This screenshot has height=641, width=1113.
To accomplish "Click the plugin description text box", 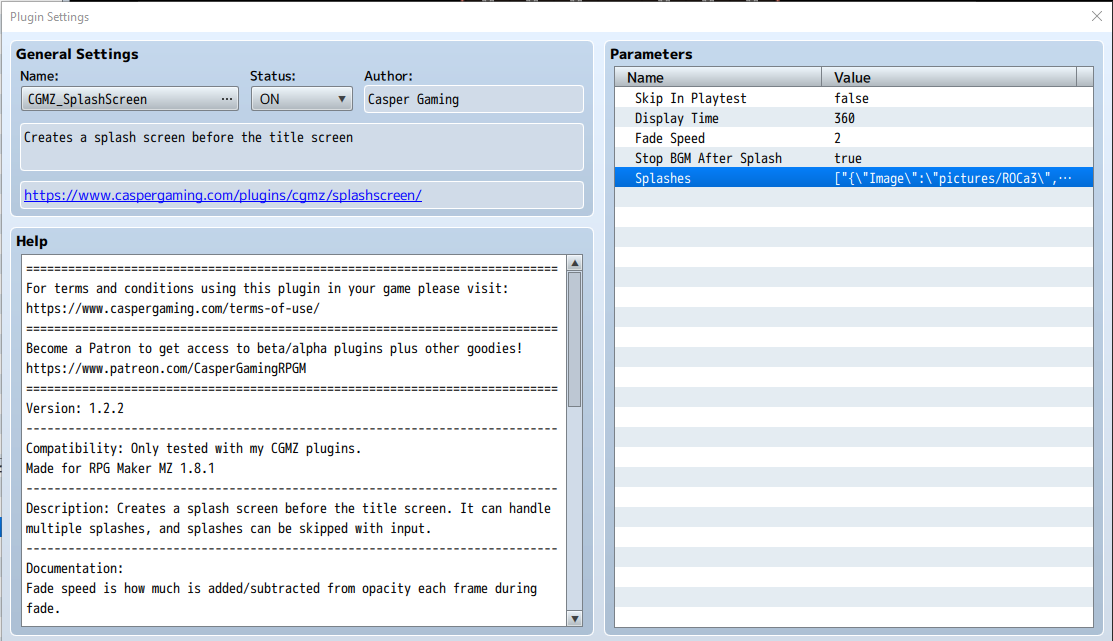I will click(302, 147).
